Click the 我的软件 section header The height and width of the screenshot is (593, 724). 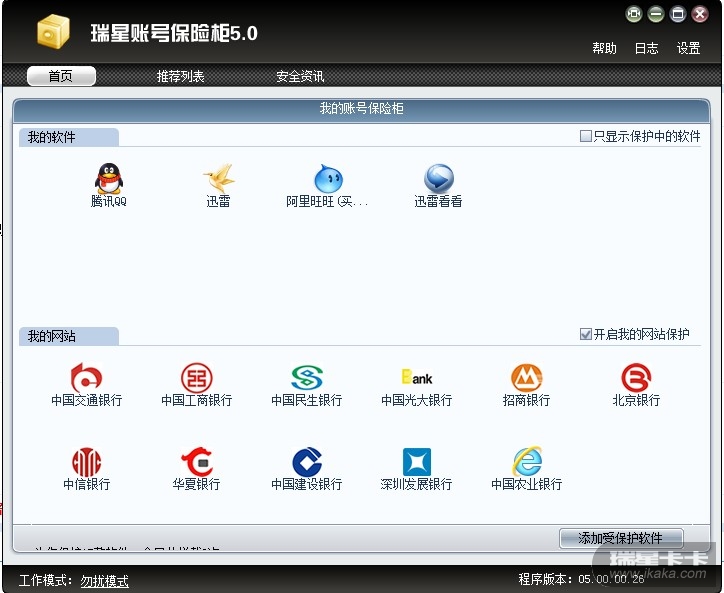[69, 137]
